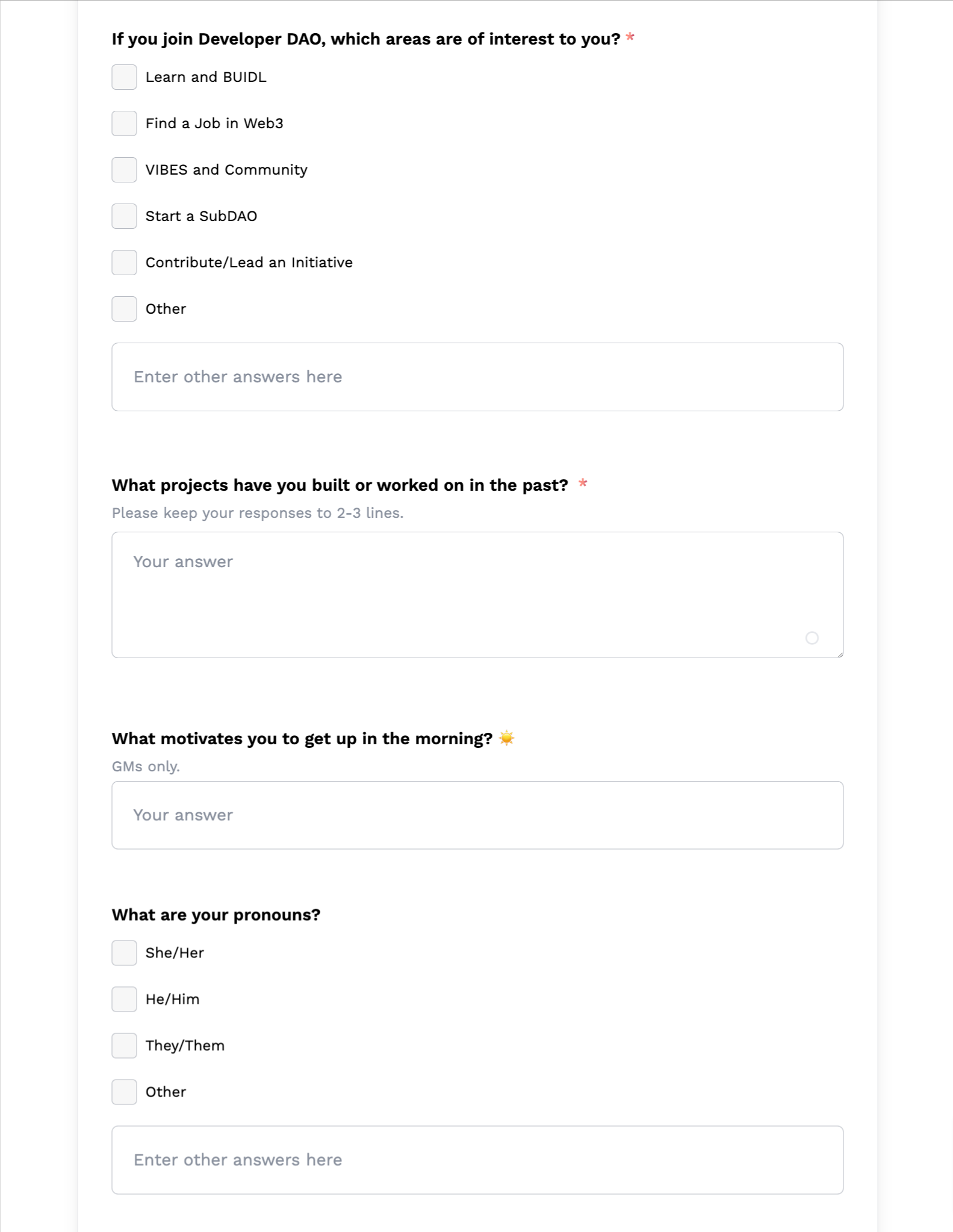Image resolution: width=953 pixels, height=1232 pixels.
Task: Enable the Start a SubDAO option
Action: click(x=124, y=216)
